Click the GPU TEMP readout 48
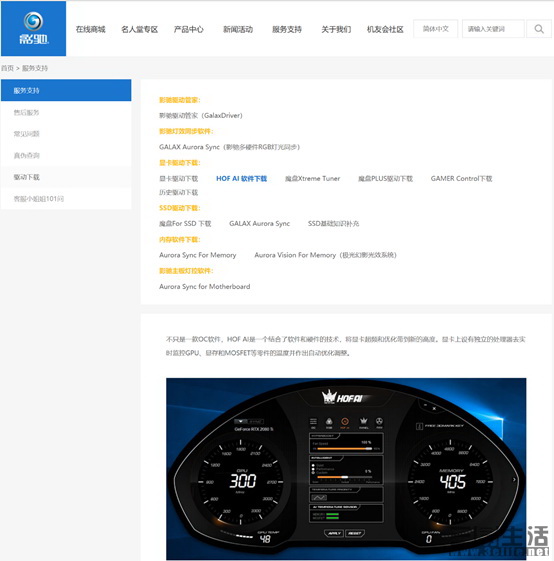 click(265, 538)
